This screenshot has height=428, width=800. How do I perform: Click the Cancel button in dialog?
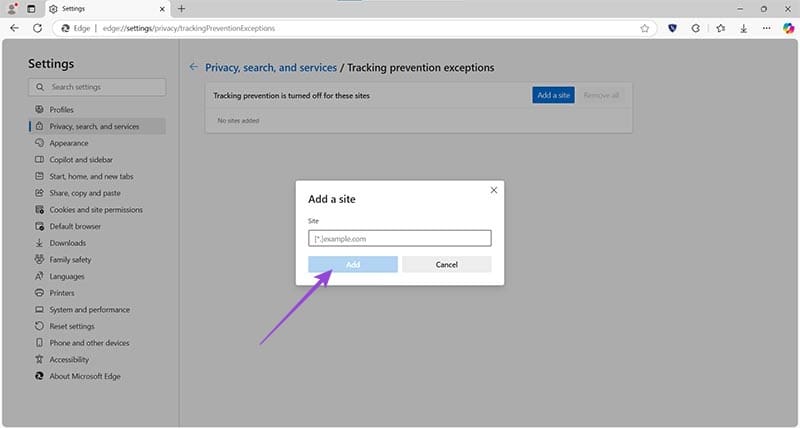click(x=446, y=264)
